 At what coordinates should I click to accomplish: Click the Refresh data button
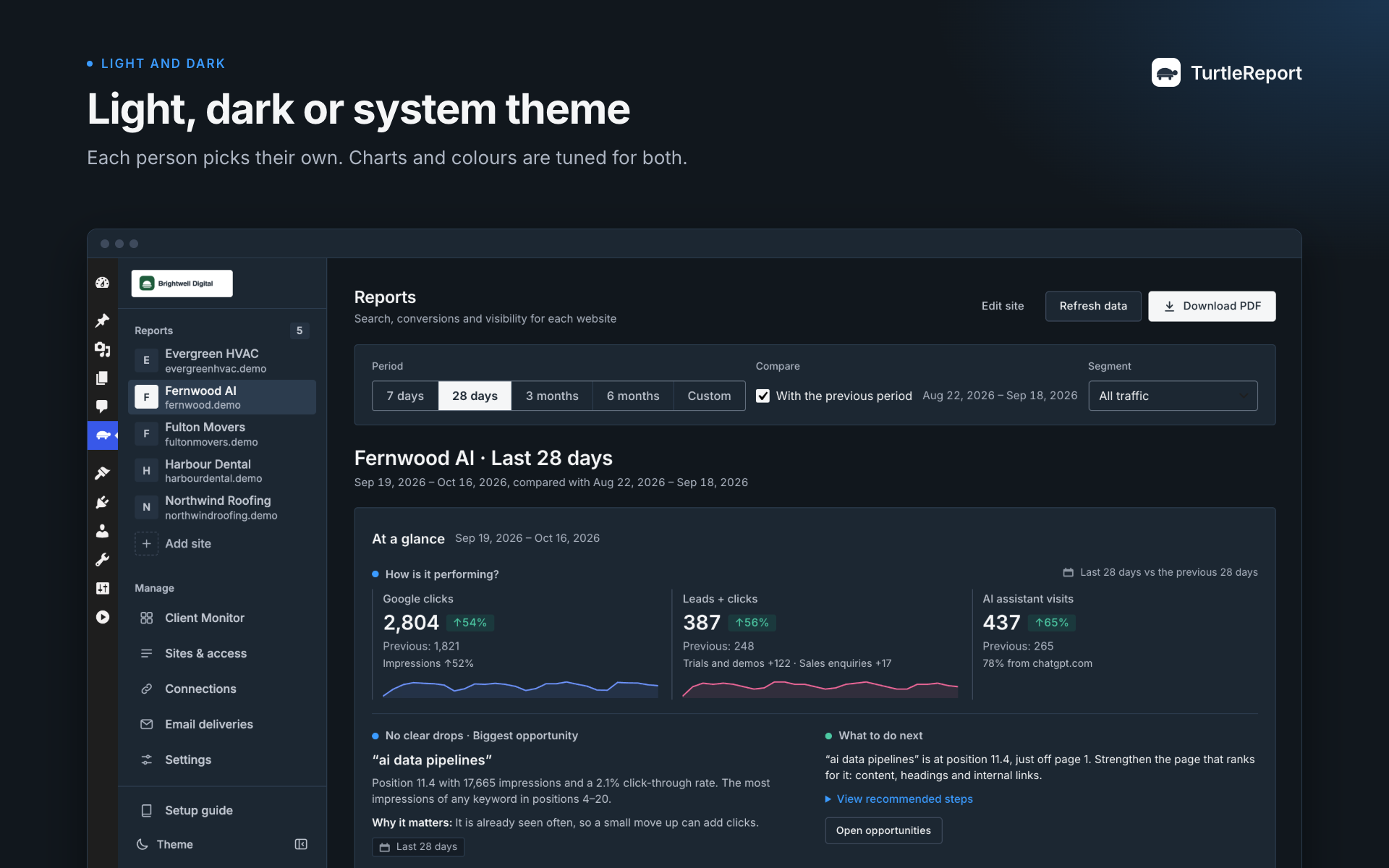pyautogui.click(x=1093, y=306)
